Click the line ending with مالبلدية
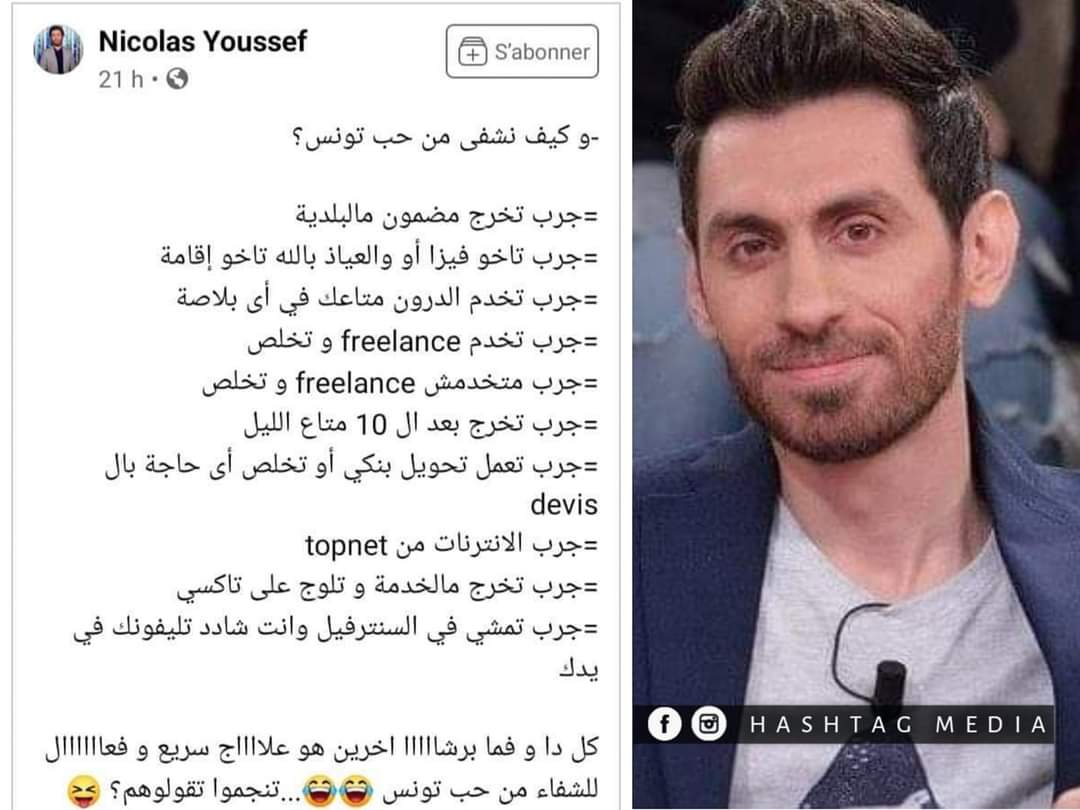Screen dimensions: 1080x810 tap(447, 216)
